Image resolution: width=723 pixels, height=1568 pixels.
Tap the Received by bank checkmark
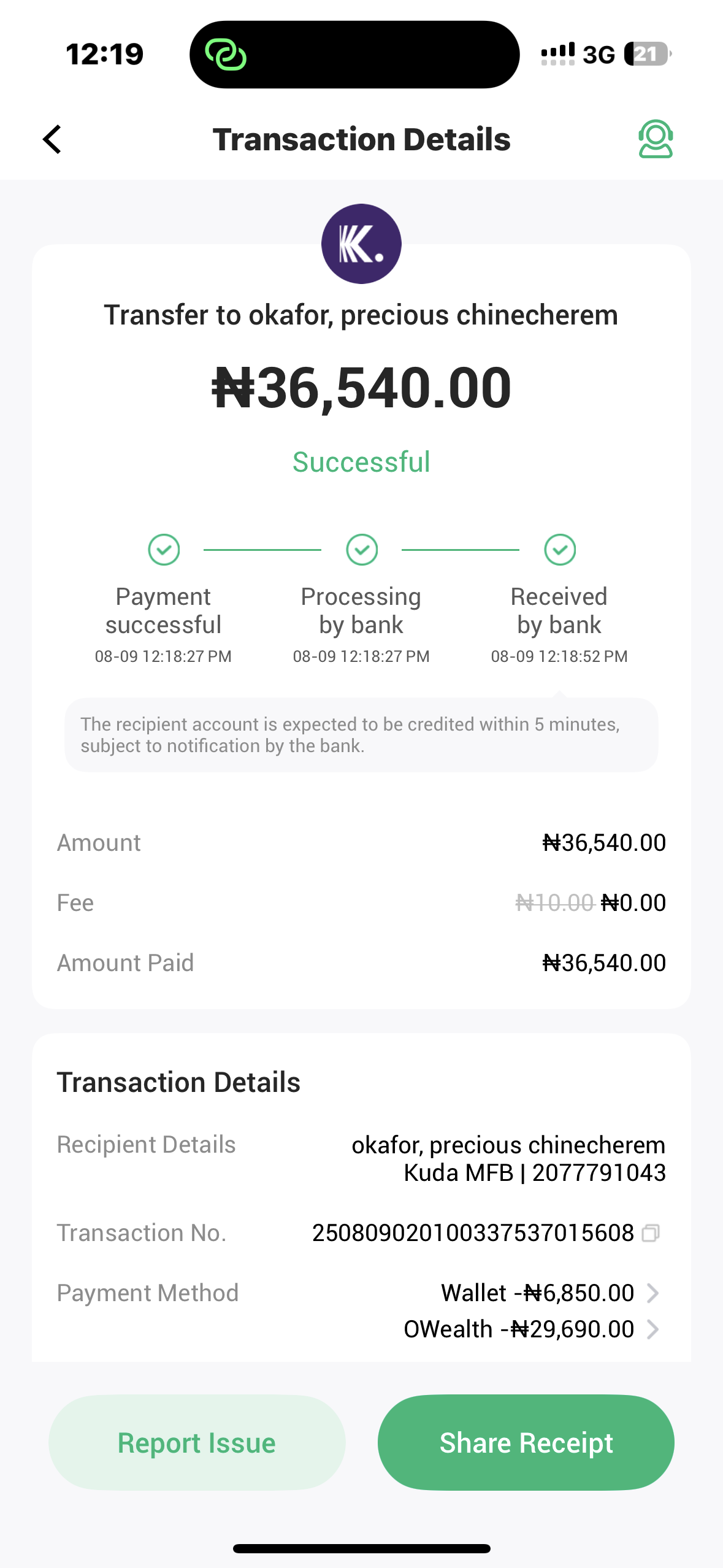559,549
